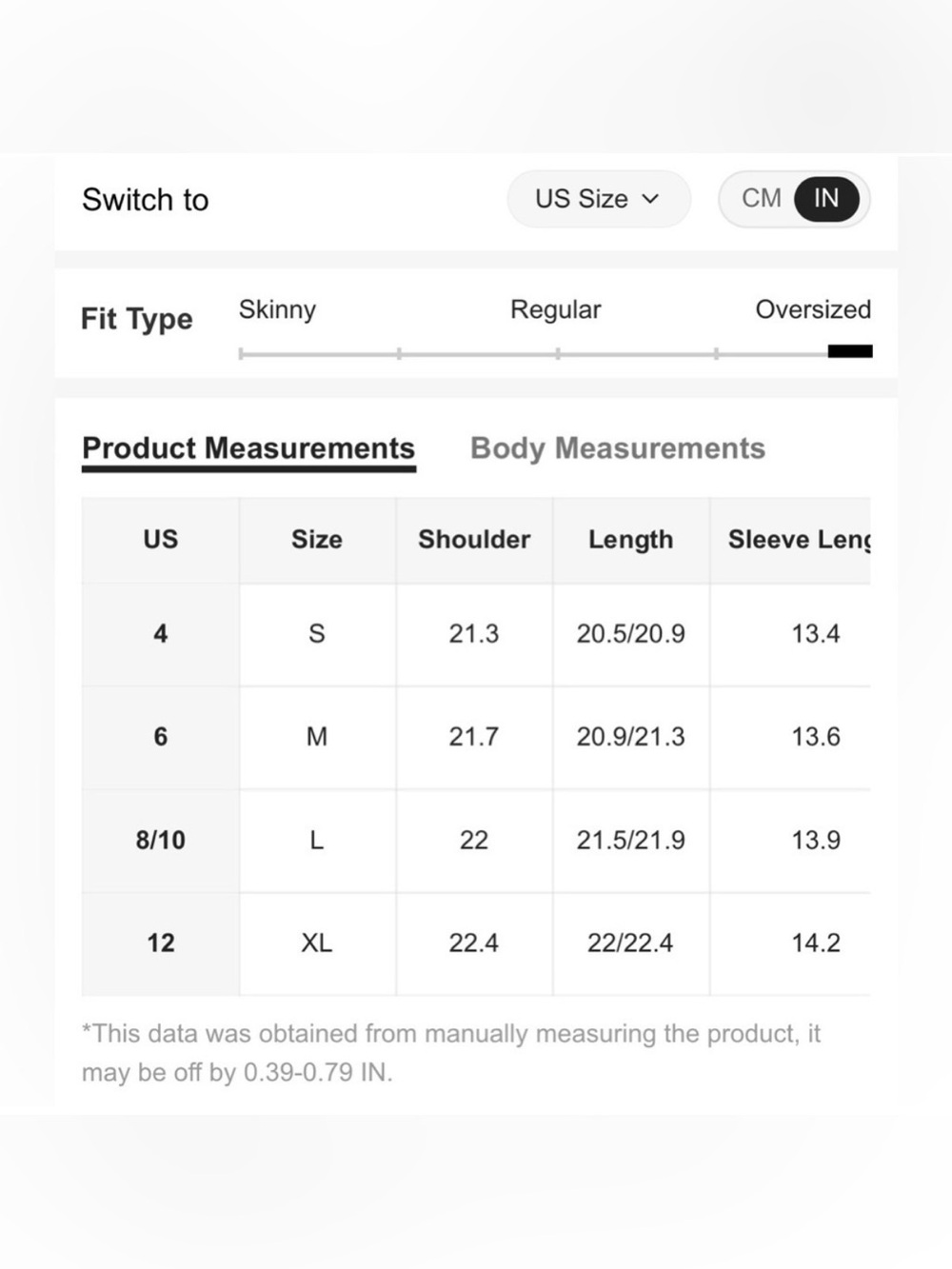Click the Regular fit label
Screen dimensions: 952x1269
(x=556, y=309)
